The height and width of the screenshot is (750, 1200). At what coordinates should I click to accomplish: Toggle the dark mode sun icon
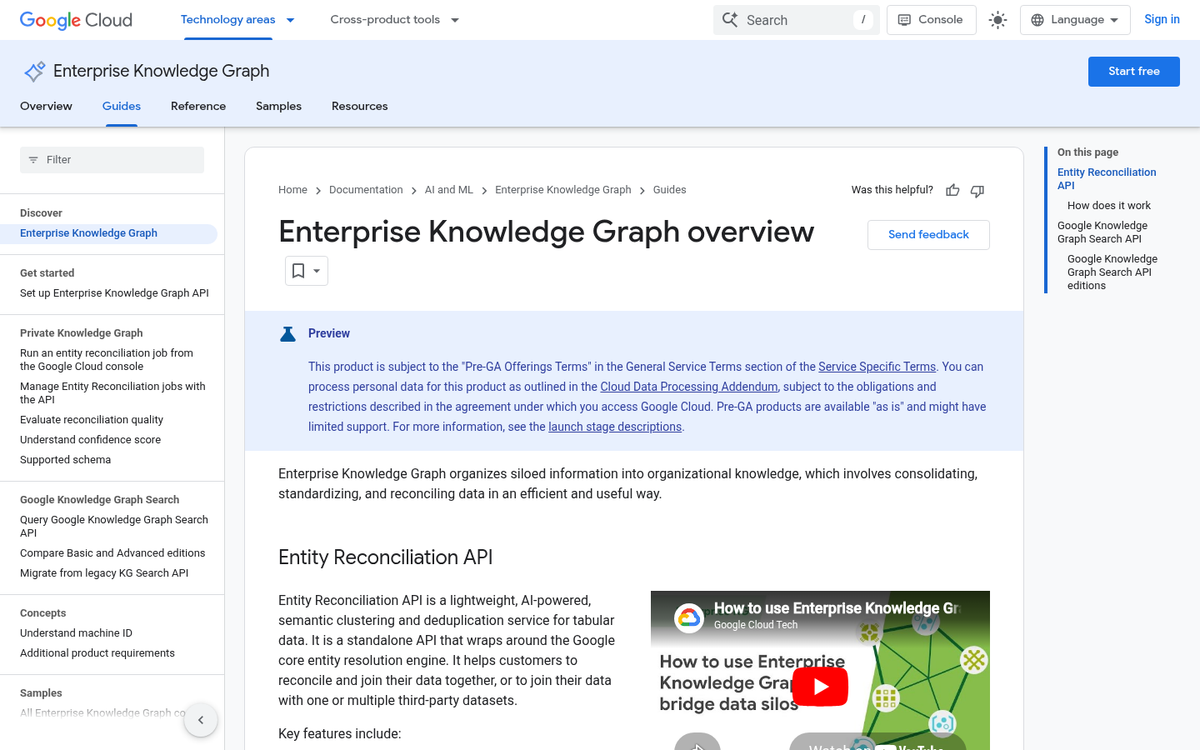click(998, 19)
